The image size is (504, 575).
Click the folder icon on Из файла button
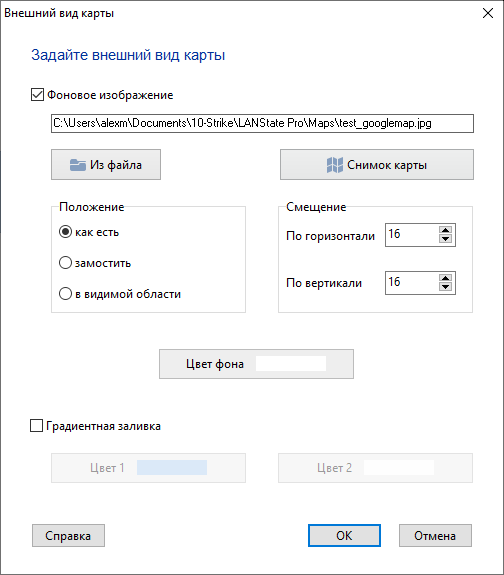78,165
